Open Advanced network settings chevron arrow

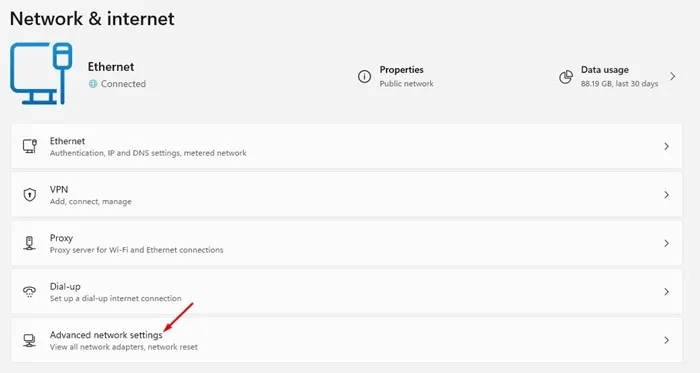point(666,340)
